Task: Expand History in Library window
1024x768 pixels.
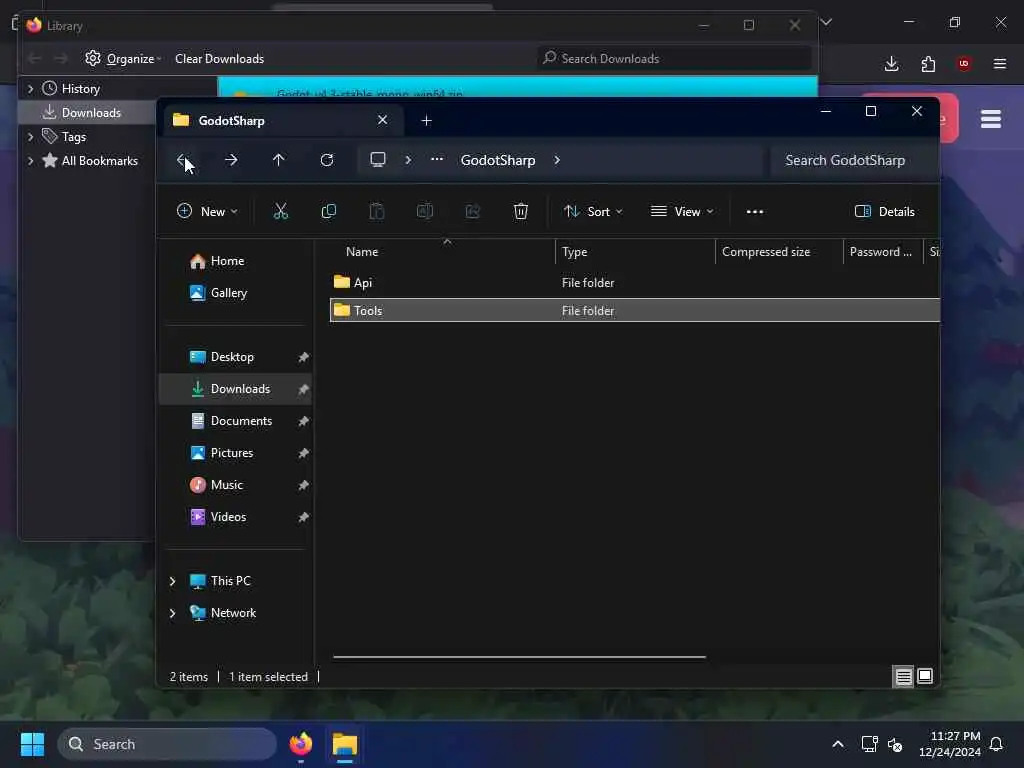Action: [x=30, y=88]
